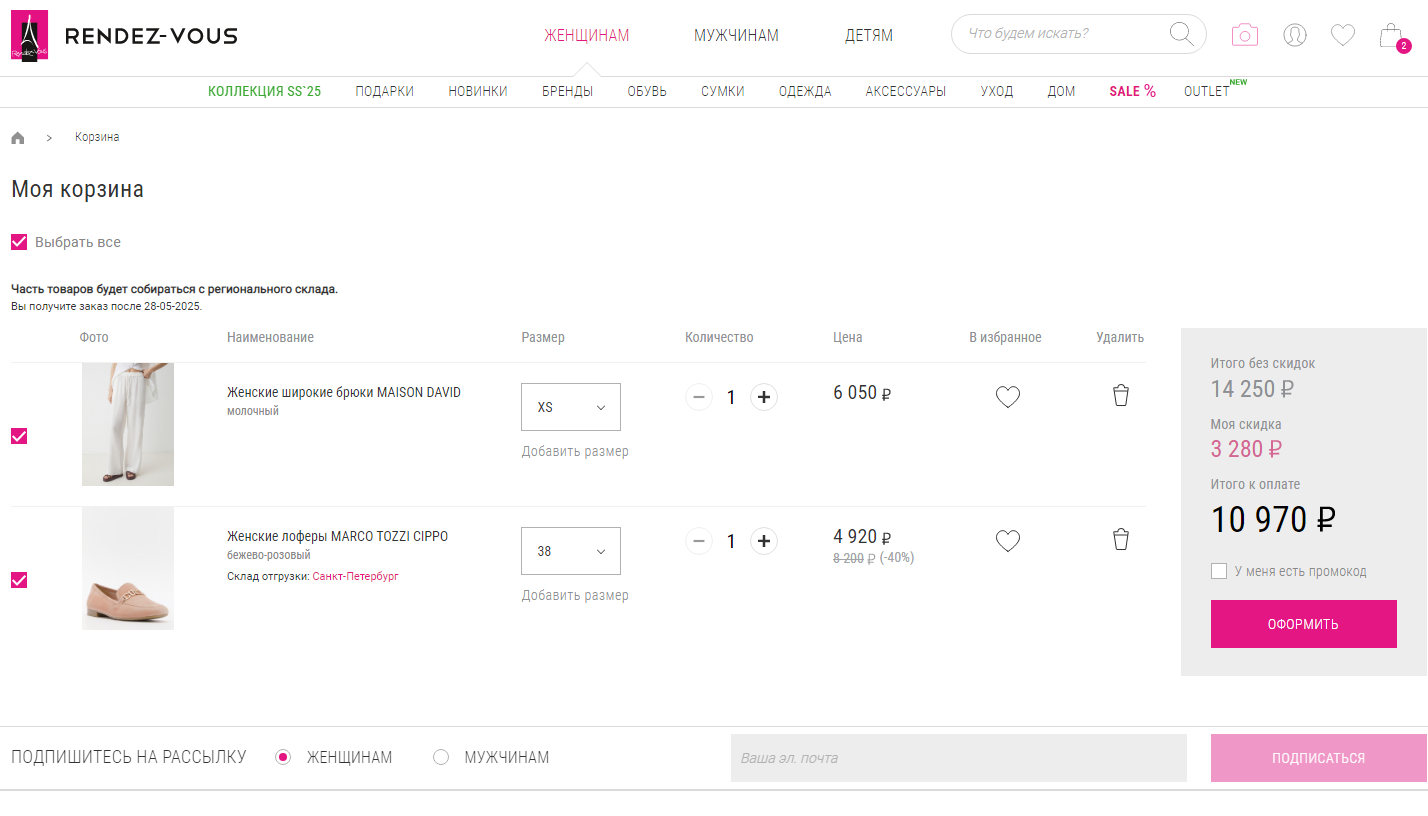1428x816 pixels.
Task: Open ЖЕНЩИНАМ top section tab
Action: pos(587,36)
